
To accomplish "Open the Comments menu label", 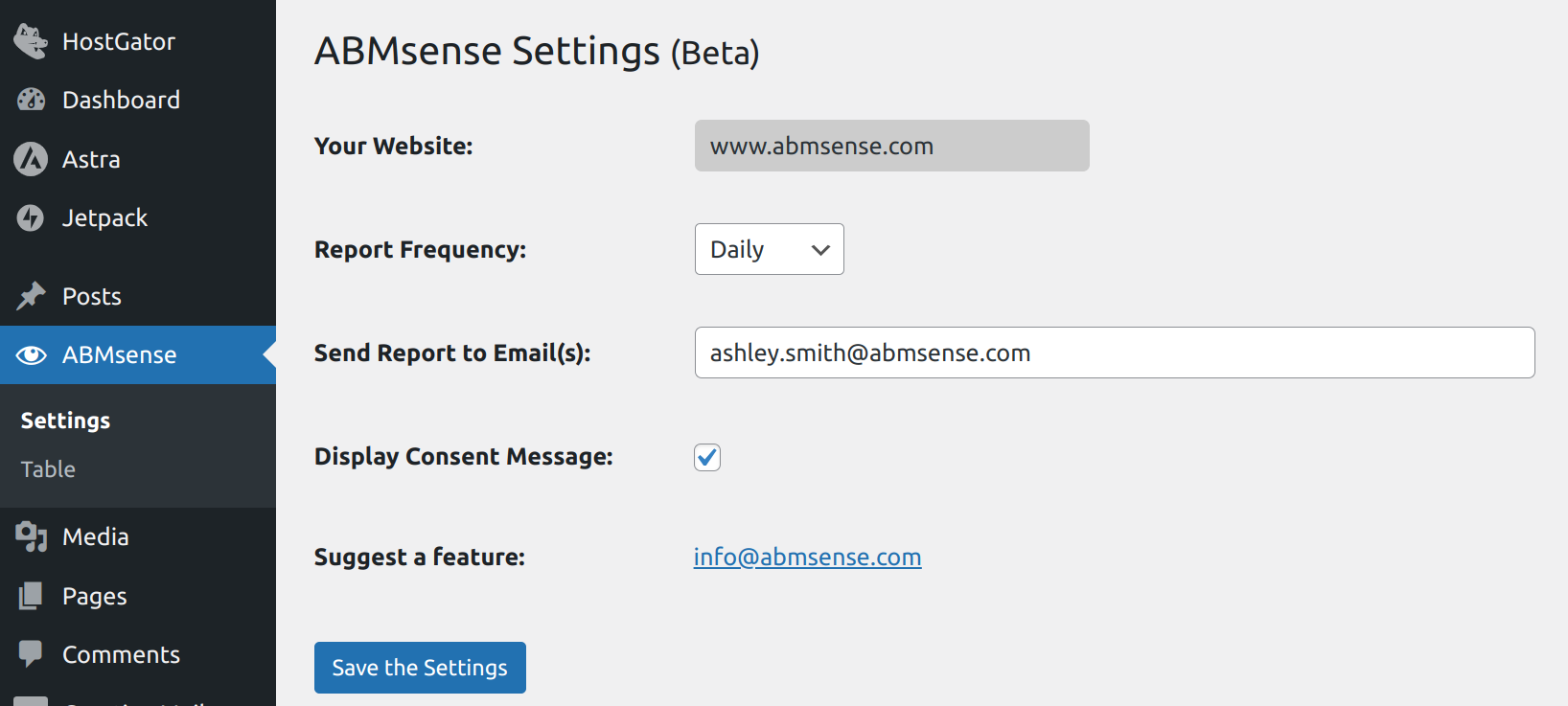I will pyautogui.click(x=121, y=654).
